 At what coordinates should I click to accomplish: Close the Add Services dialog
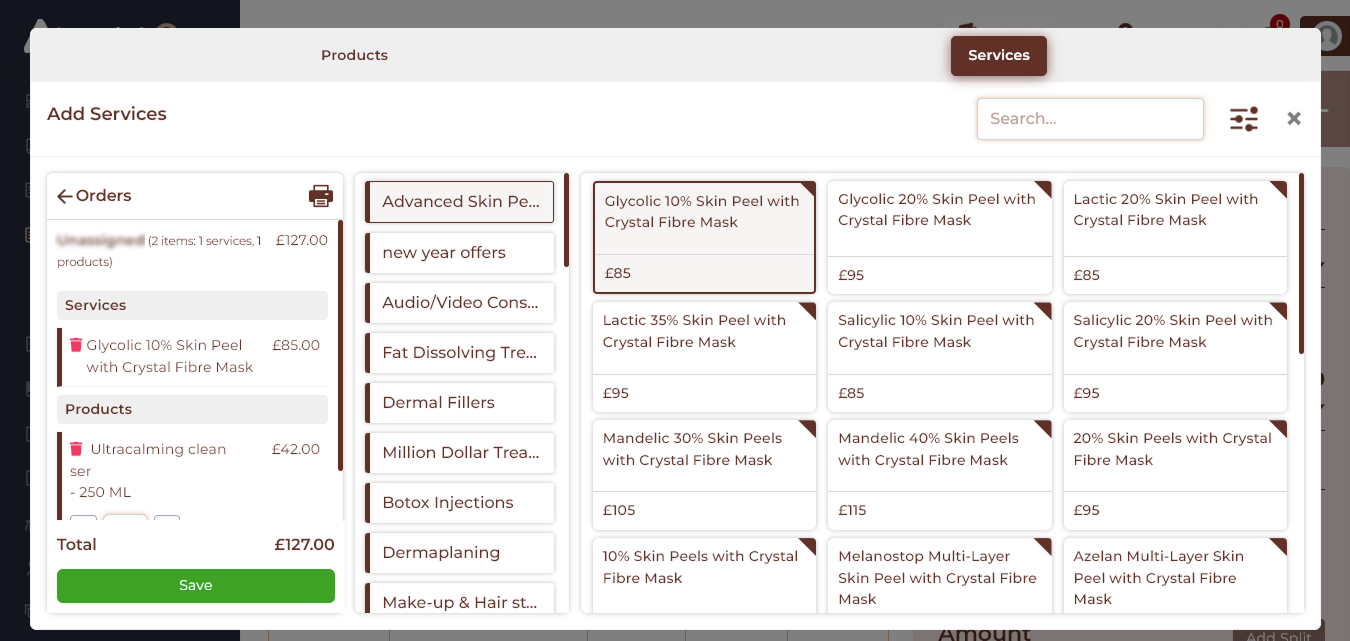point(1293,119)
